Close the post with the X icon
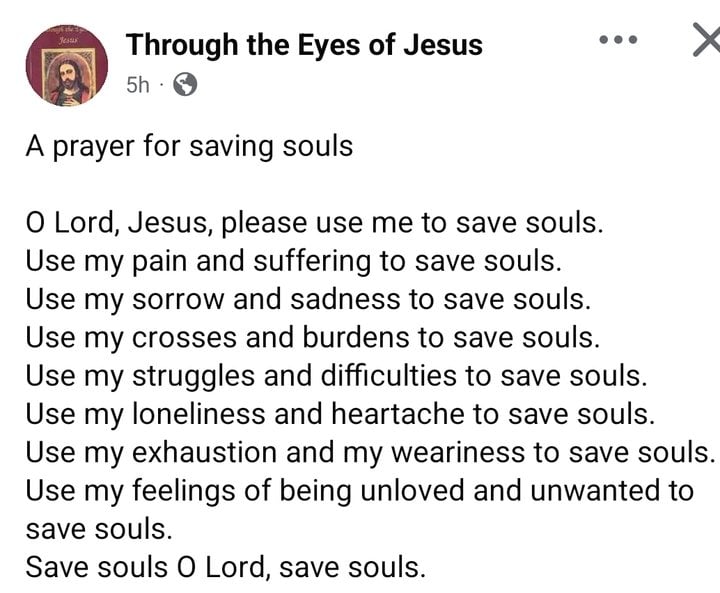Screen dimensions: 720x593 click(x=706, y=41)
